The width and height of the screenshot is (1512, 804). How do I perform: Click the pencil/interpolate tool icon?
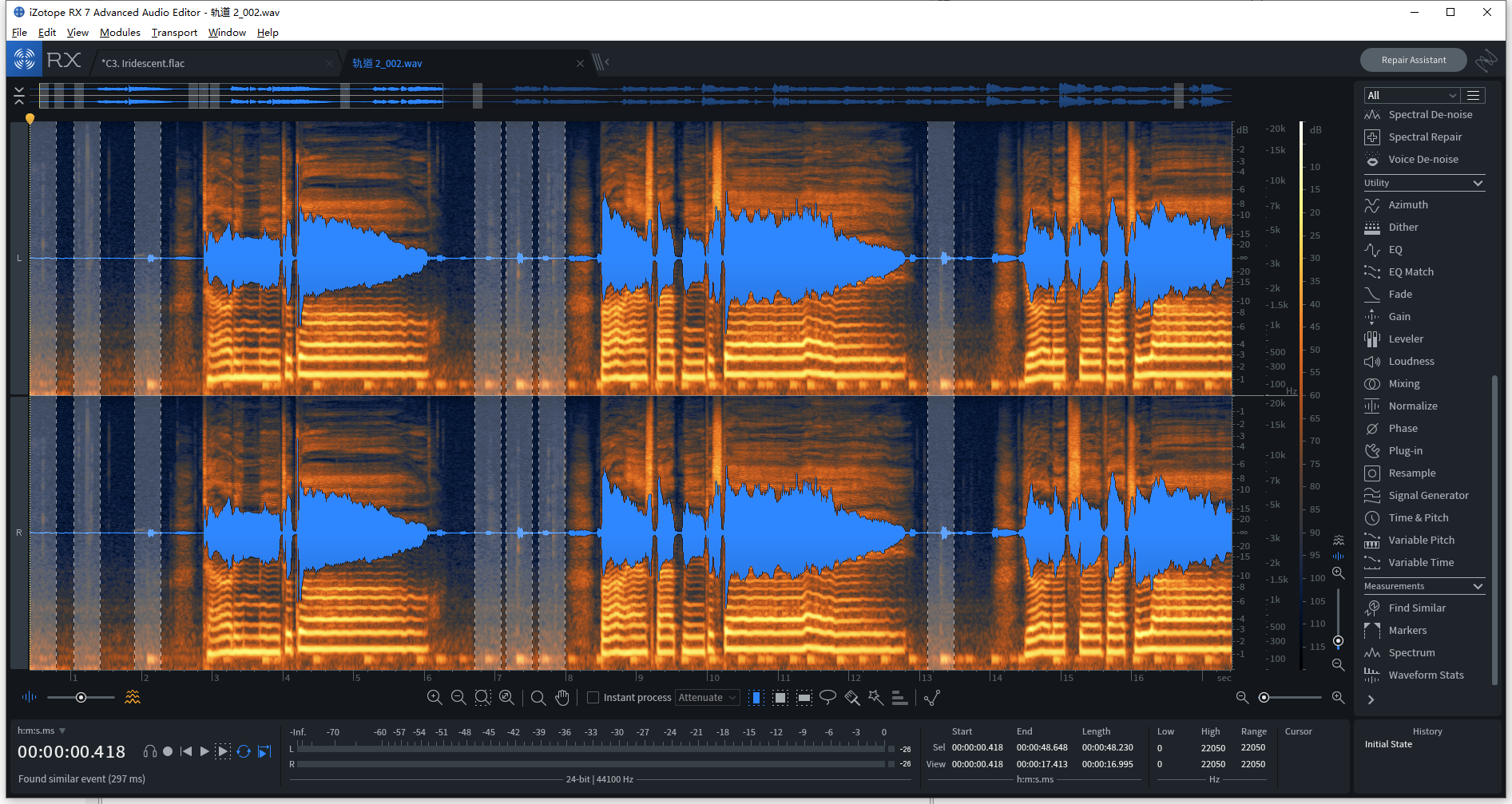[x=932, y=698]
